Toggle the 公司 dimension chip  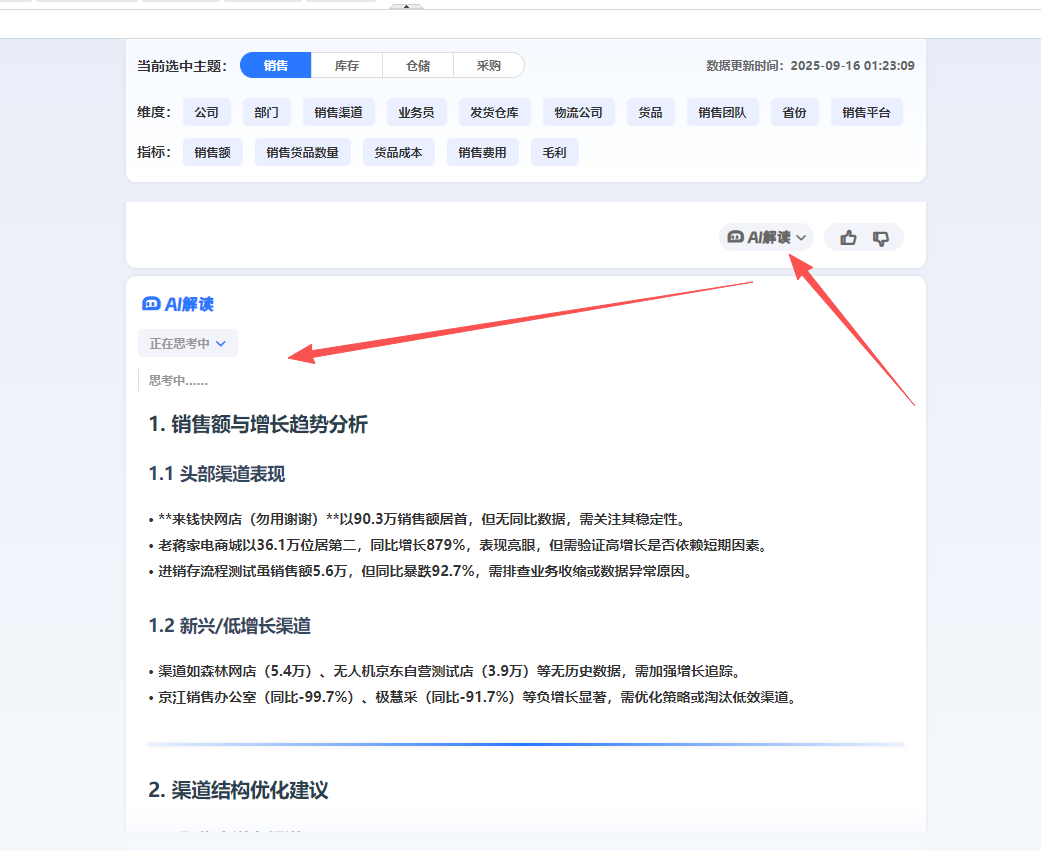tap(207, 112)
